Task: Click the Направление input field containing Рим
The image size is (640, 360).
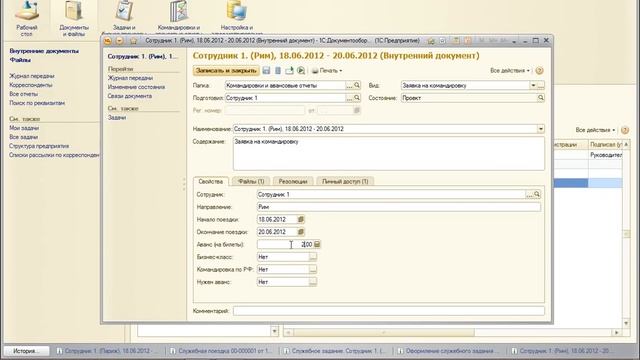Action: click(399, 207)
